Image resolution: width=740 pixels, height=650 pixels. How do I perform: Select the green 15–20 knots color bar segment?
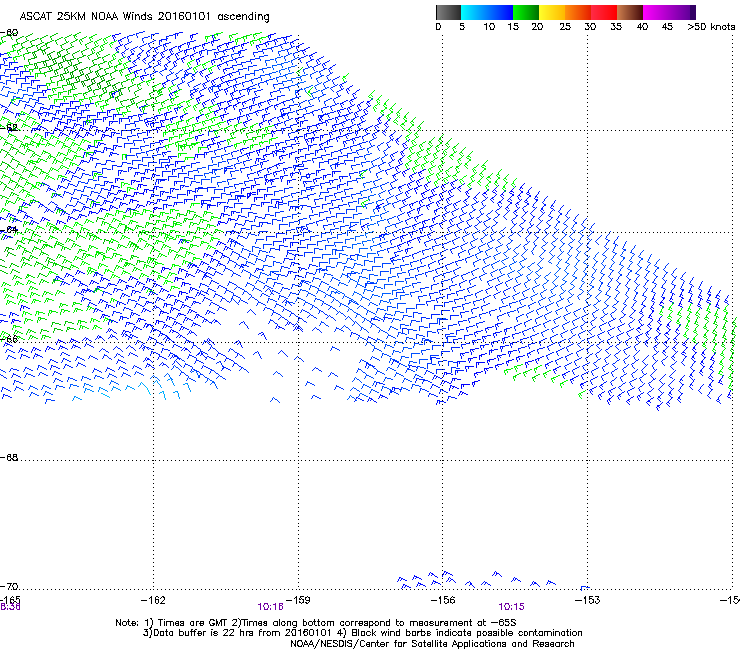(526, 12)
